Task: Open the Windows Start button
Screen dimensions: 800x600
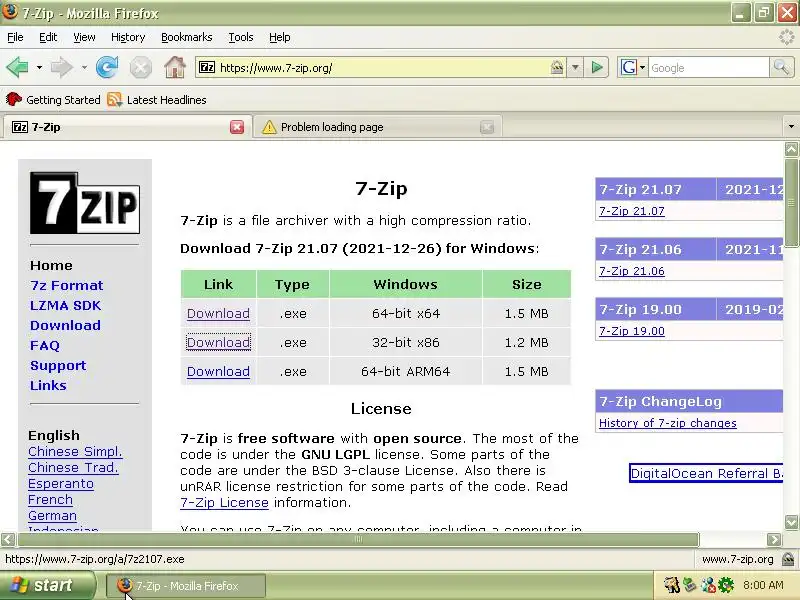Action: pos(47,585)
